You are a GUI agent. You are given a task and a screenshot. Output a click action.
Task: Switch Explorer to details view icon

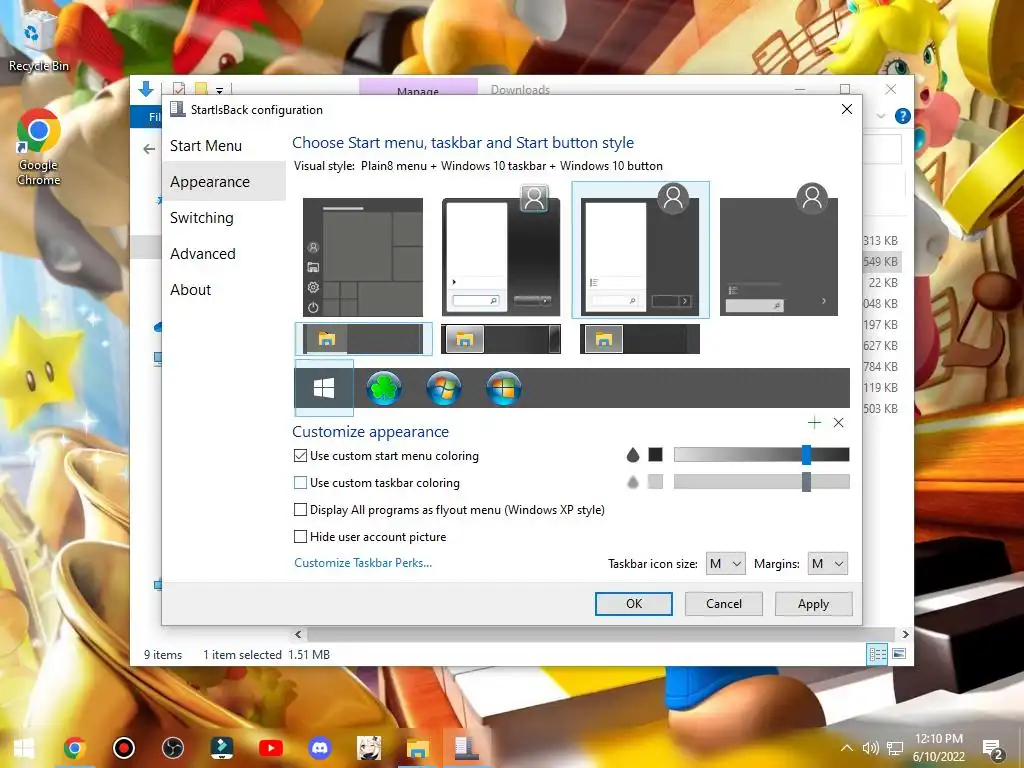pos(877,654)
